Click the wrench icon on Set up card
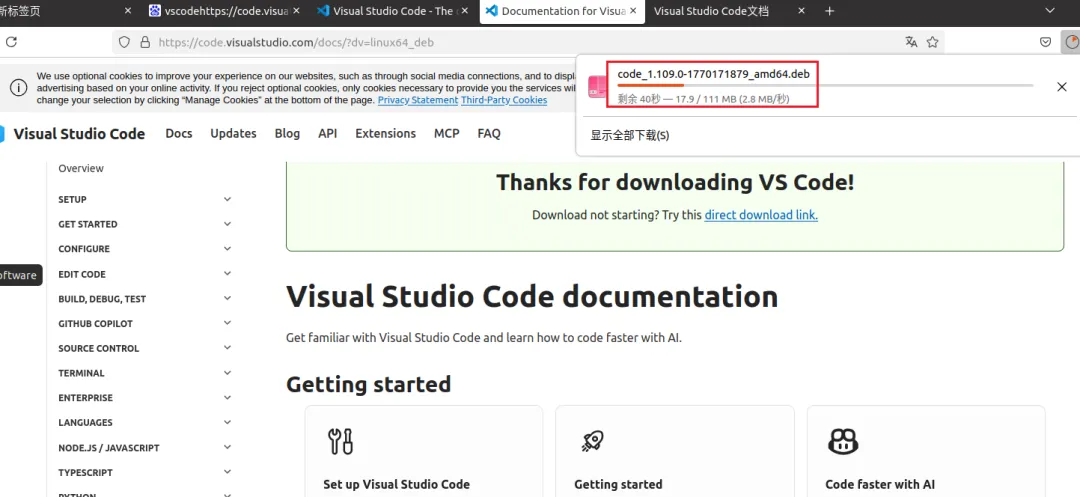This screenshot has height=497, width=1080. [x=341, y=441]
